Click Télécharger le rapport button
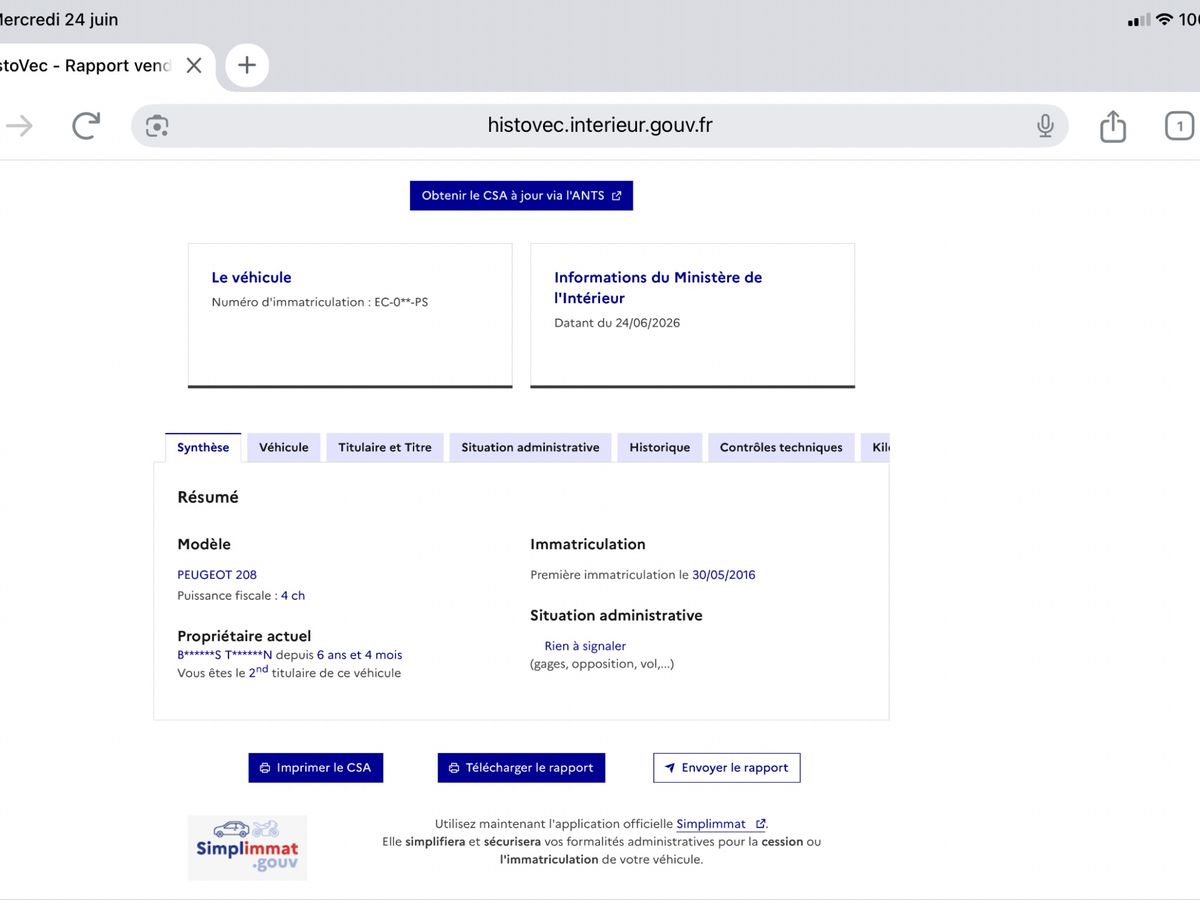 521,768
